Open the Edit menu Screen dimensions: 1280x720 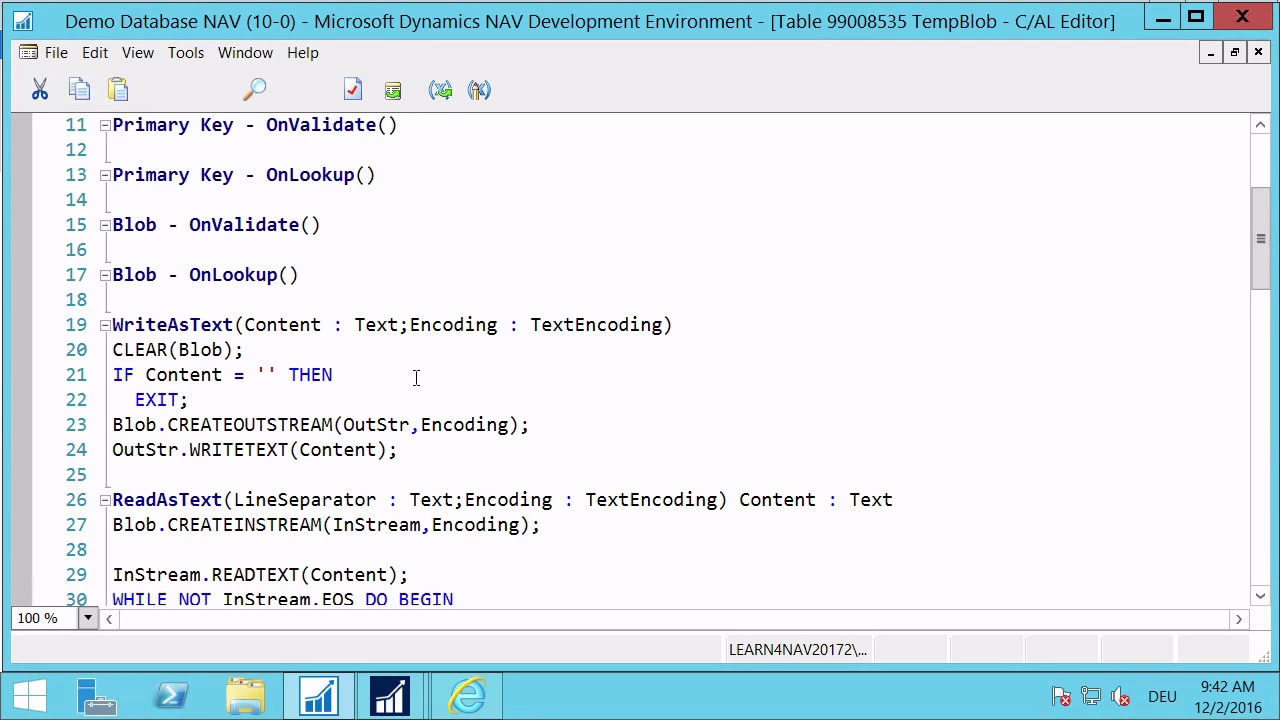click(x=95, y=52)
